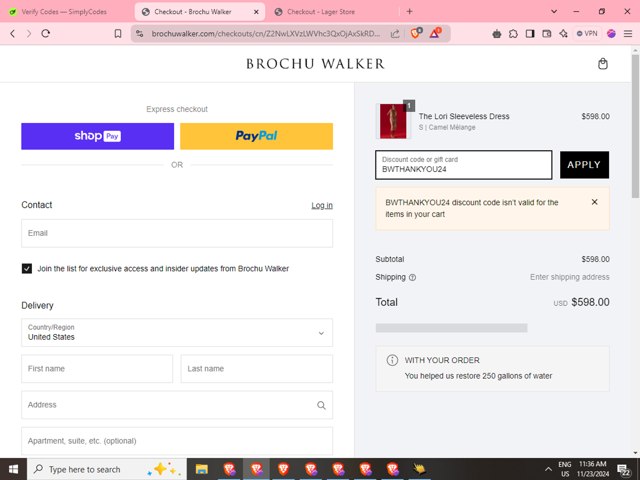Open Brave Shields lion icon

point(416,33)
